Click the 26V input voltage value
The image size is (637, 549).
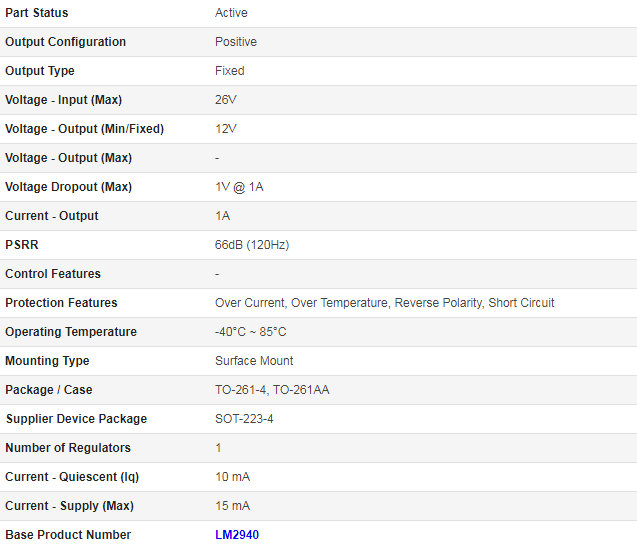[225, 100]
